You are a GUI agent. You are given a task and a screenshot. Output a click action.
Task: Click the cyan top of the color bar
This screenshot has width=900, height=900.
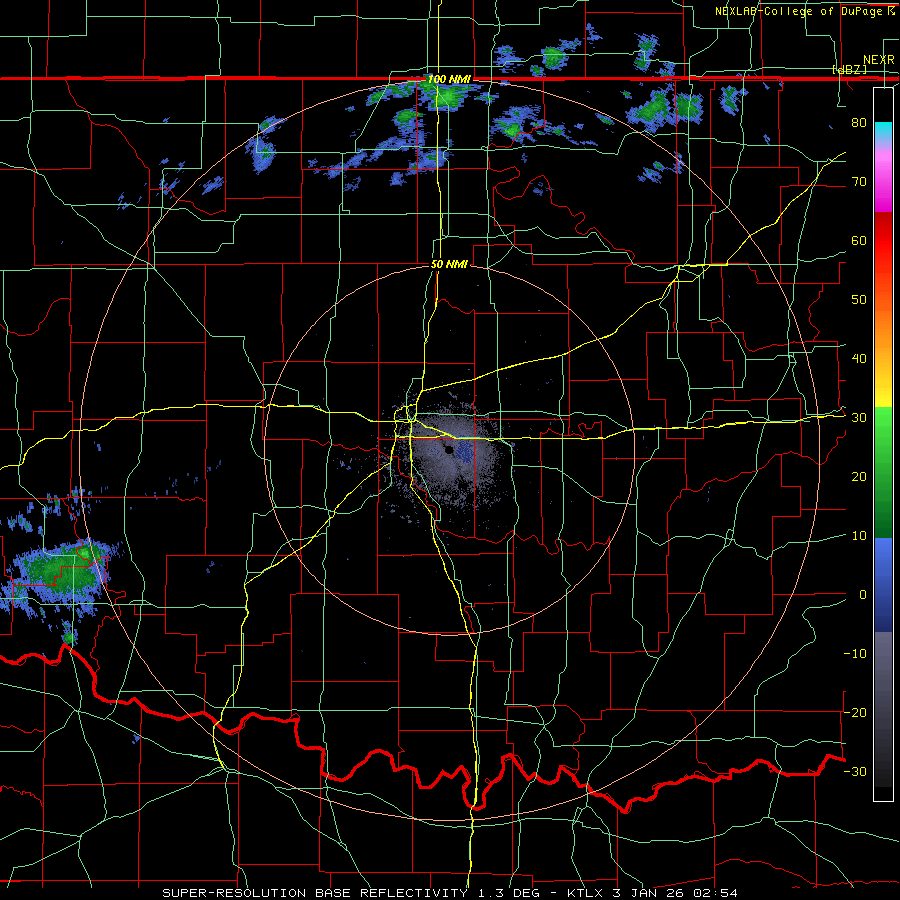(883, 133)
